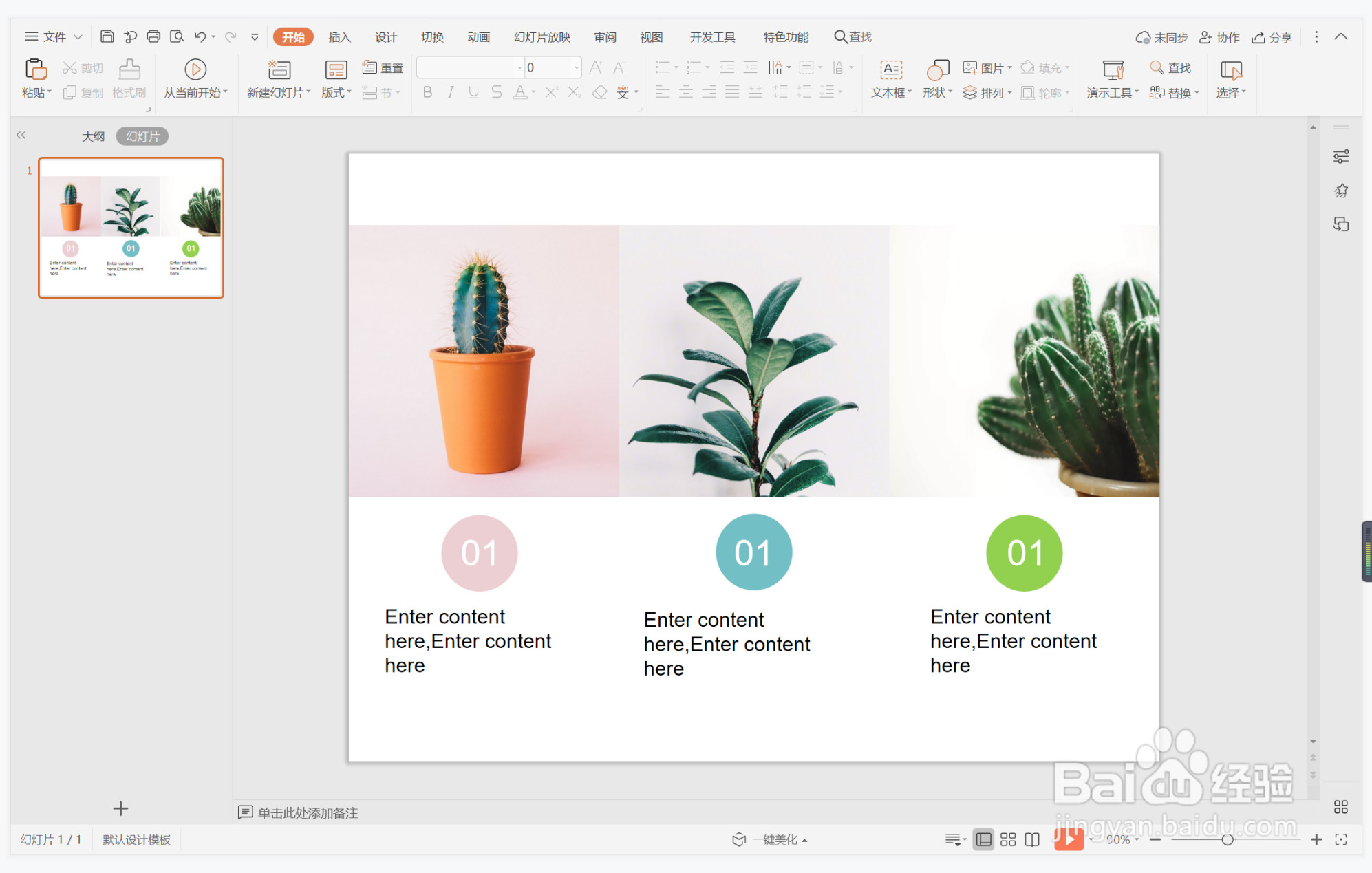Click the print preview icon
Image resolution: width=1372 pixels, height=873 pixels.
click(x=177, y=36)
